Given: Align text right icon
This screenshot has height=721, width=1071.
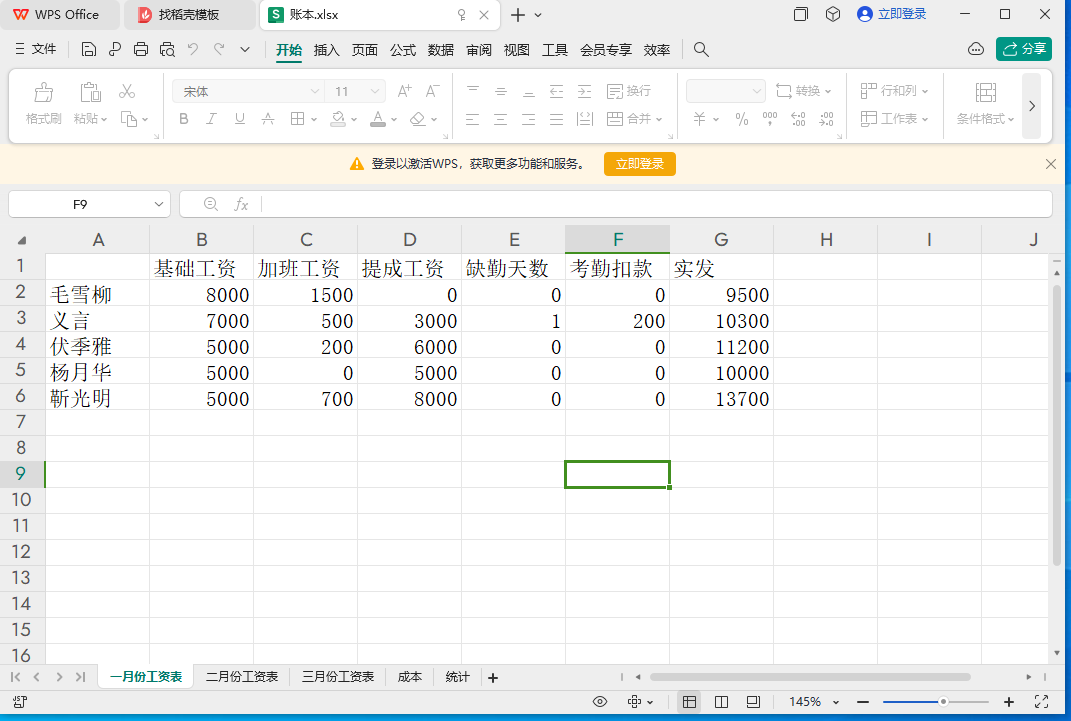Looking at the screenshot, I should [529, 119].
